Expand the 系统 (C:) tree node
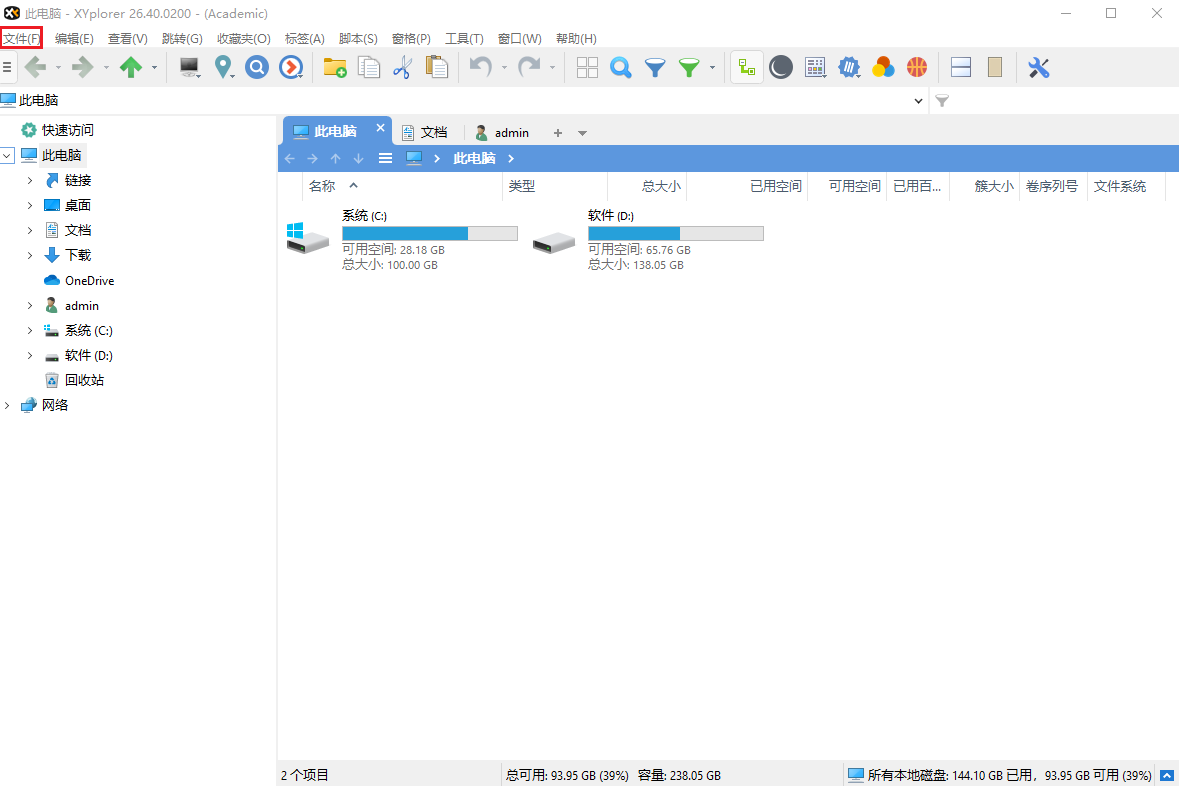 point(29,330)
